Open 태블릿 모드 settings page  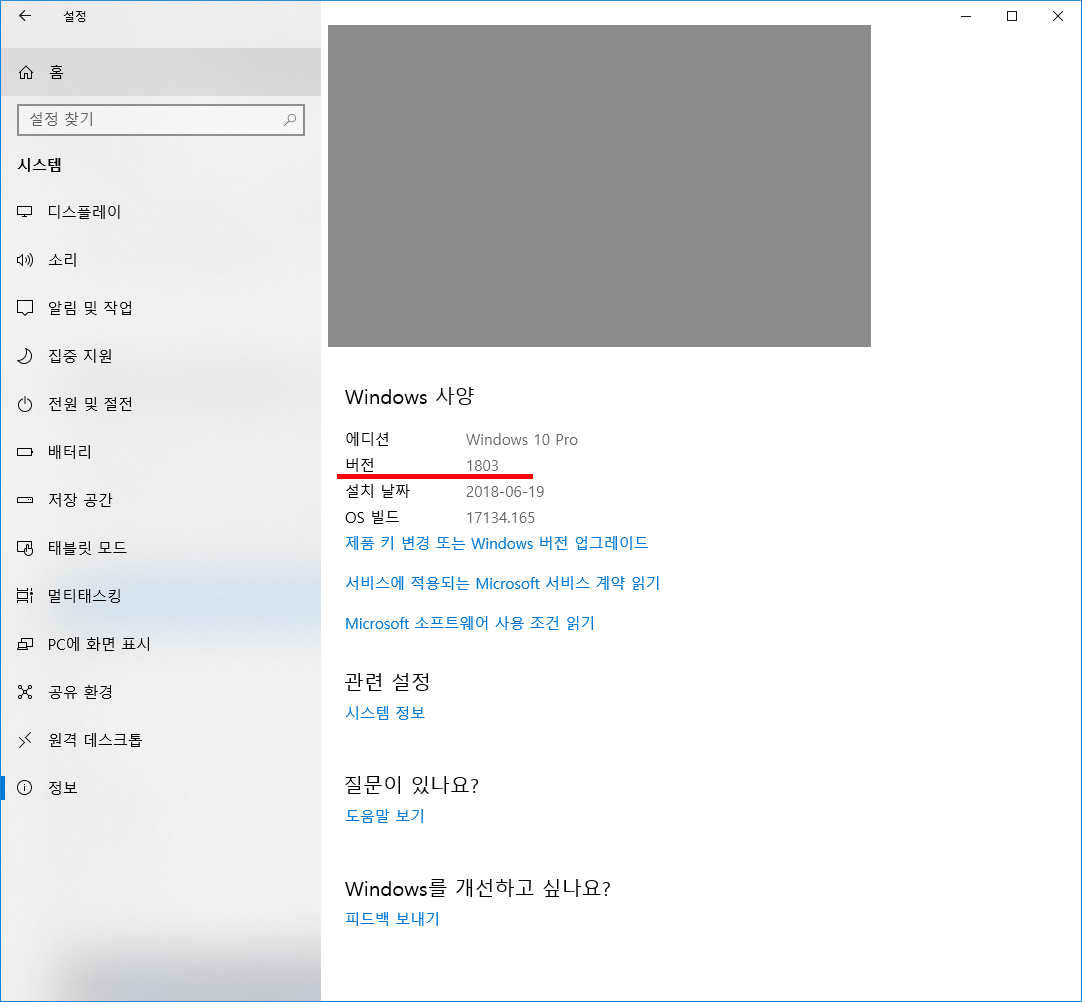tap(161, 548)
